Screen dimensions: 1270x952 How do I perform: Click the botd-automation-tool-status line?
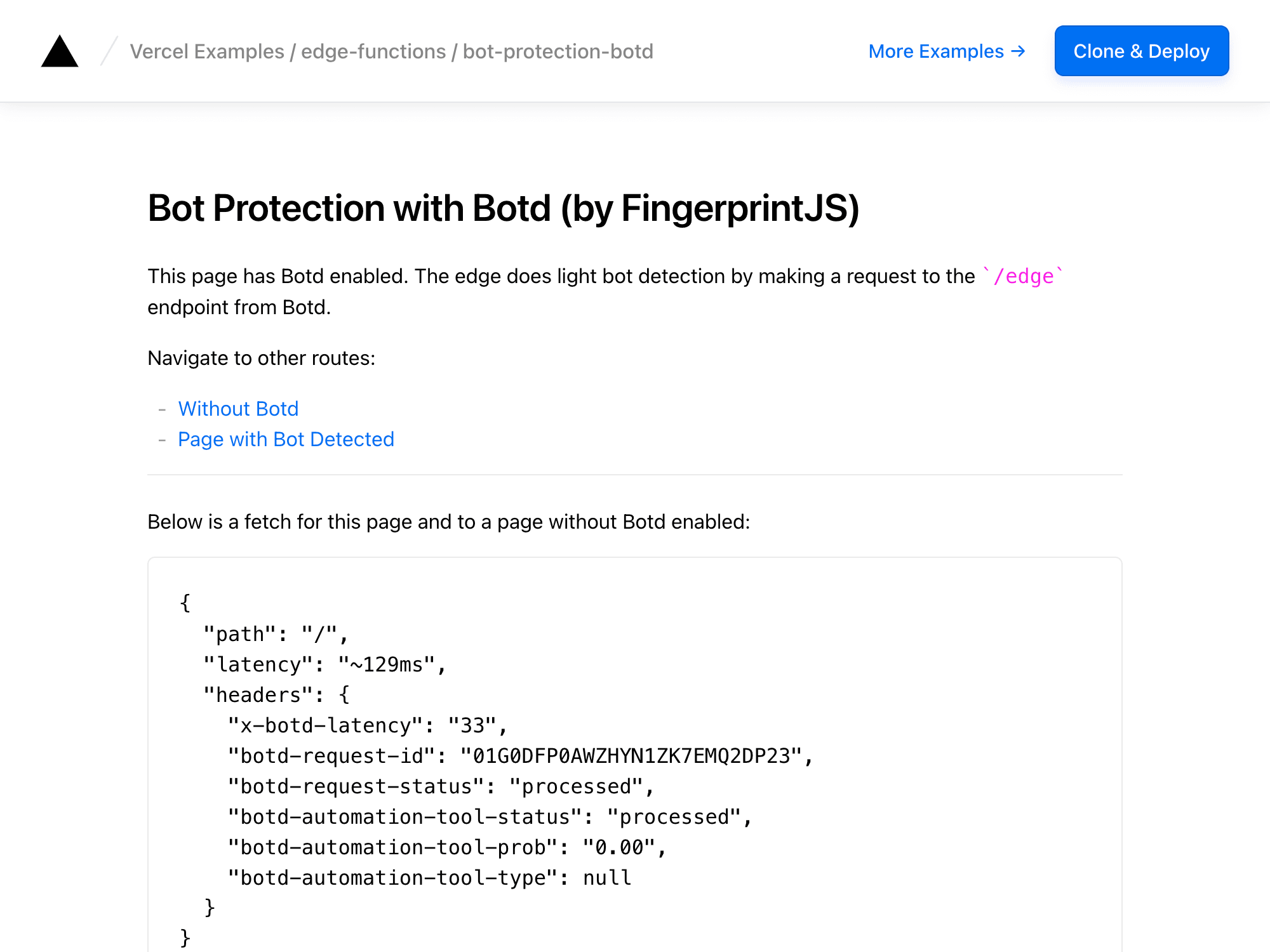pos(490,817)
